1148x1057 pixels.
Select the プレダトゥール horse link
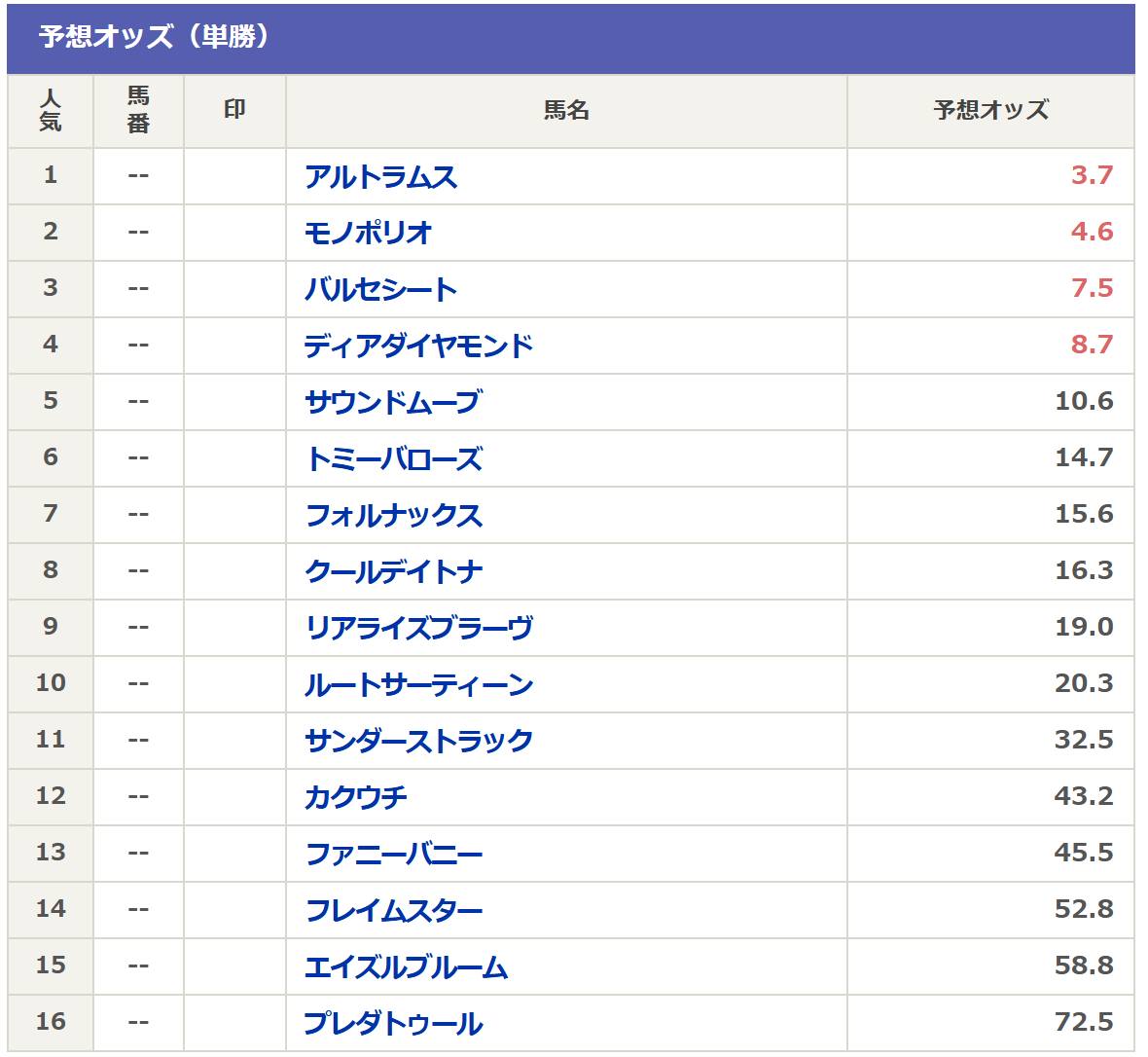(x=393, y=1023)
